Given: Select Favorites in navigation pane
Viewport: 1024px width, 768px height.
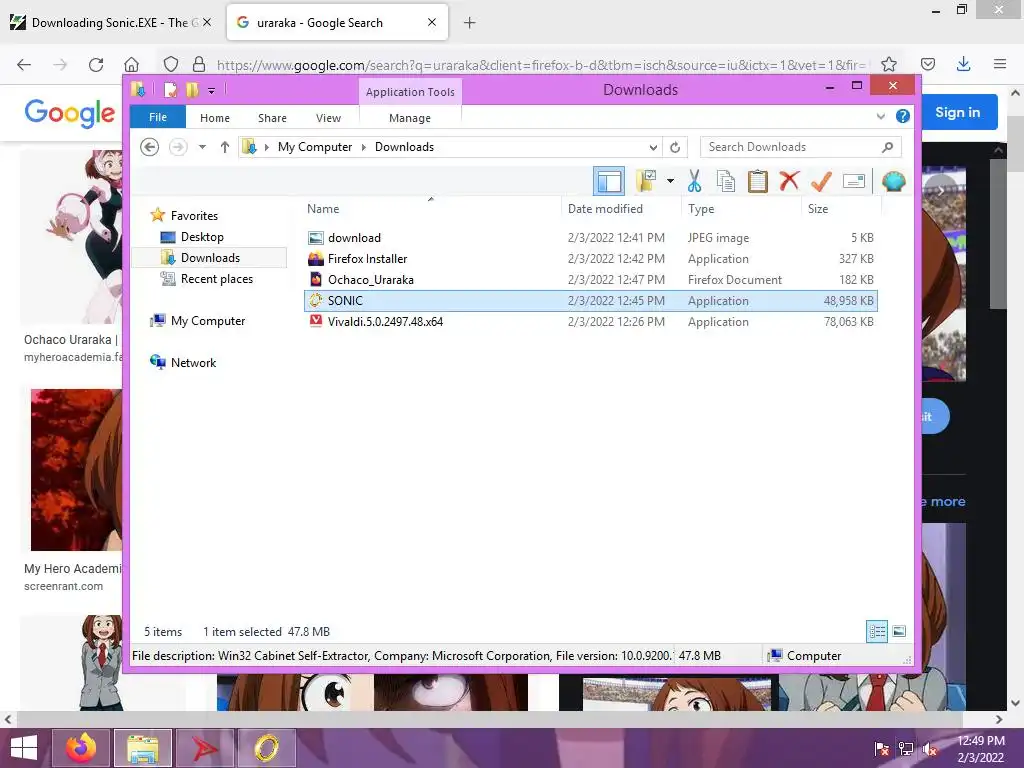Looking at the screenshot, I should click(x=194, y=216).
